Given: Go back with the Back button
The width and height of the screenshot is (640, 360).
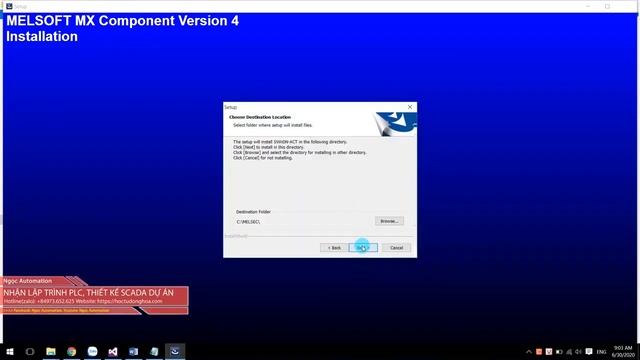Looking at the screenshot, I should pyautogui.click(x=334, y=248).
